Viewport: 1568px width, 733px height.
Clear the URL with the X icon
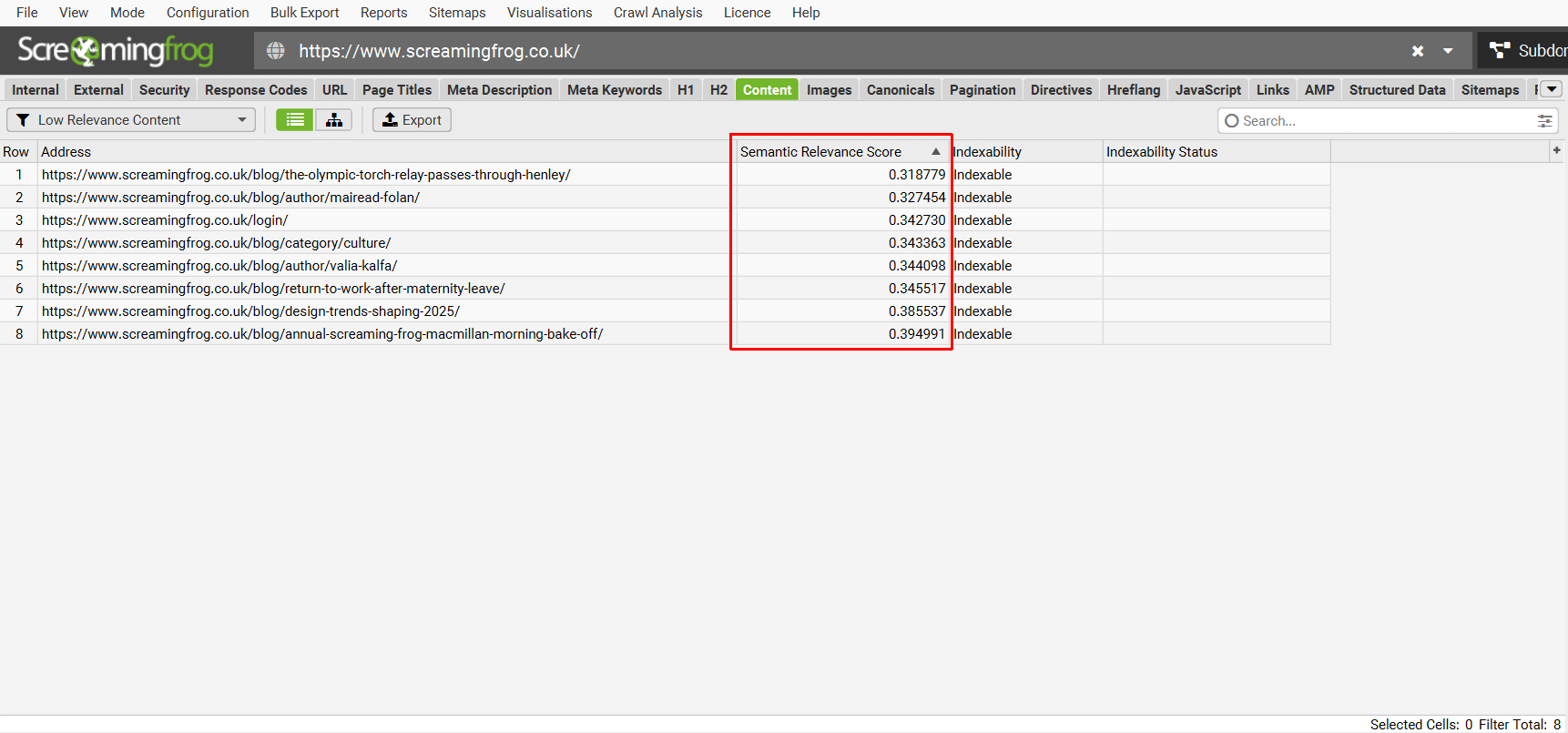[x=1418, y=51]
